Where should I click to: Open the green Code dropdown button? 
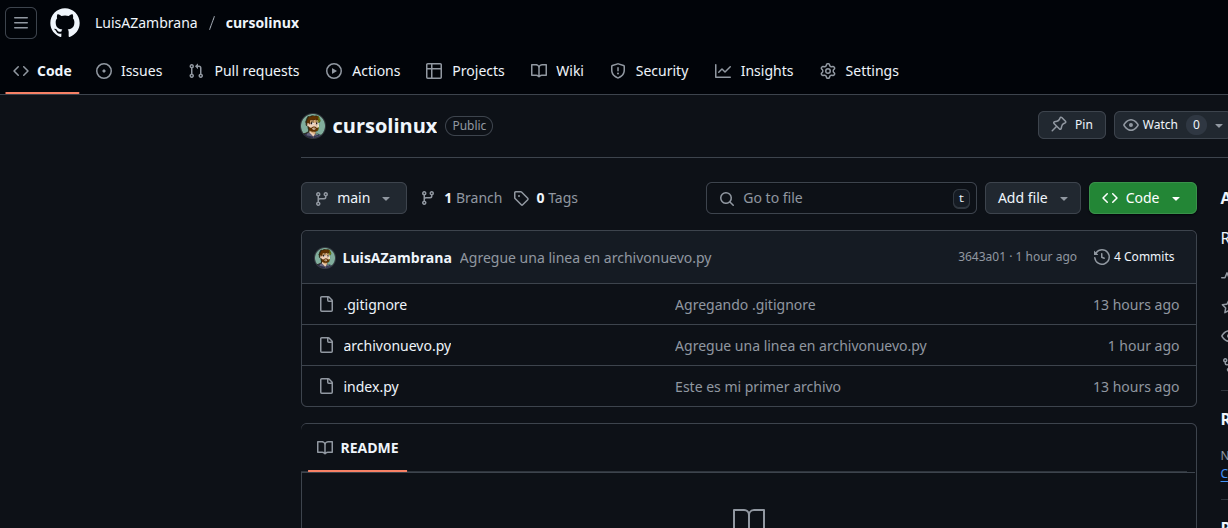1142,198
